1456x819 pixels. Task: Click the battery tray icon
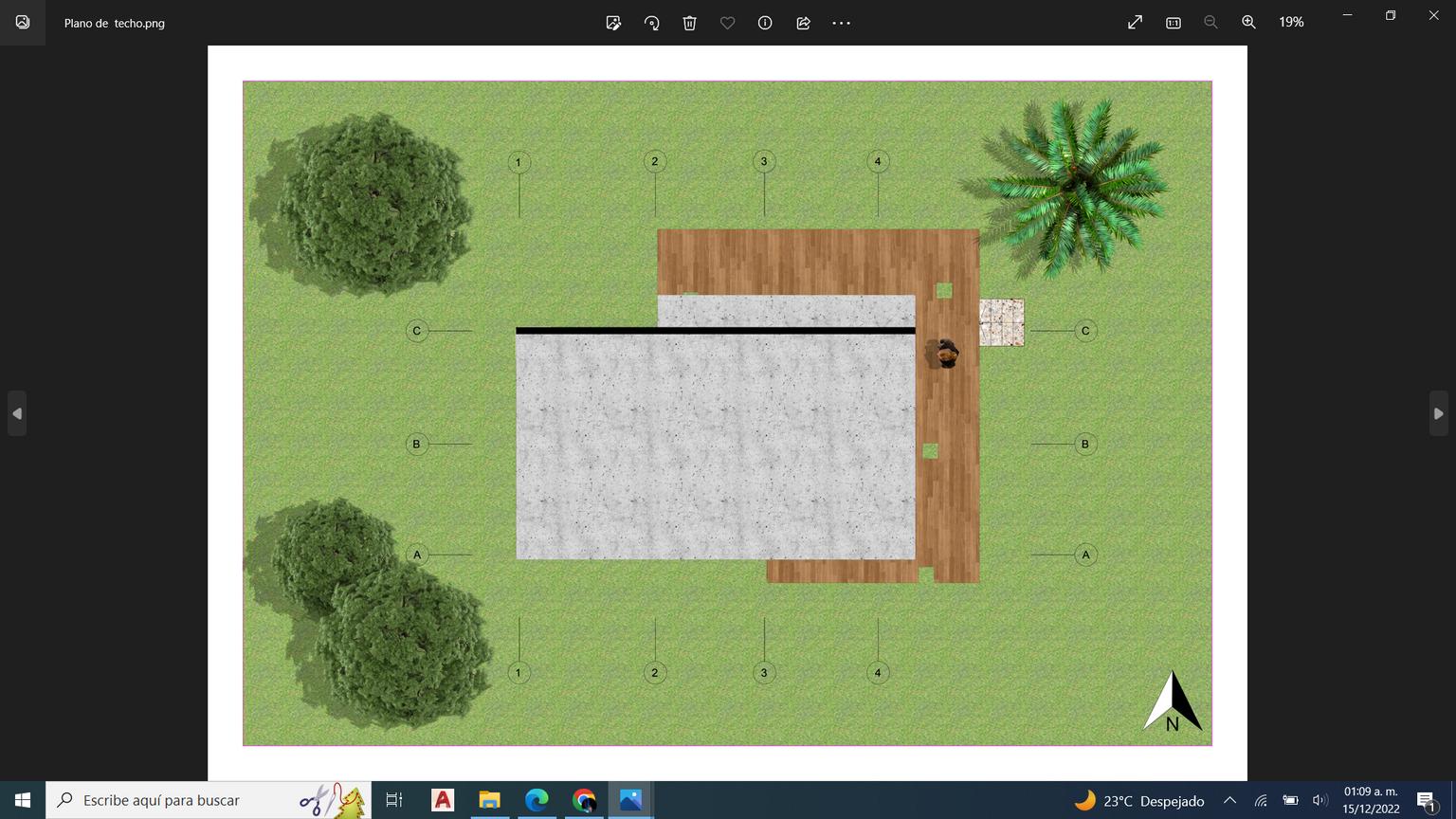click(1290, 801)
